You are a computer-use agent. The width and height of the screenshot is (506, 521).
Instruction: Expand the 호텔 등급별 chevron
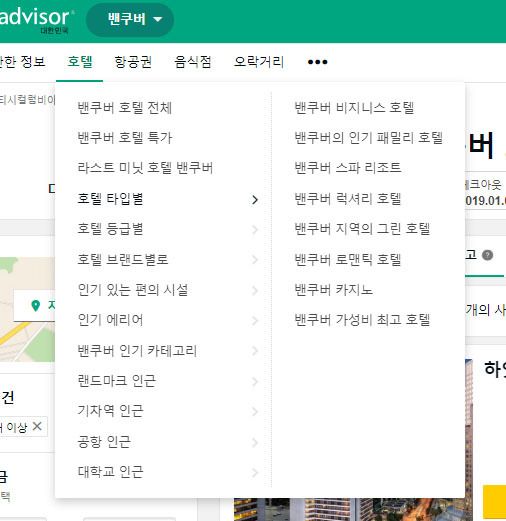[255, 230]
